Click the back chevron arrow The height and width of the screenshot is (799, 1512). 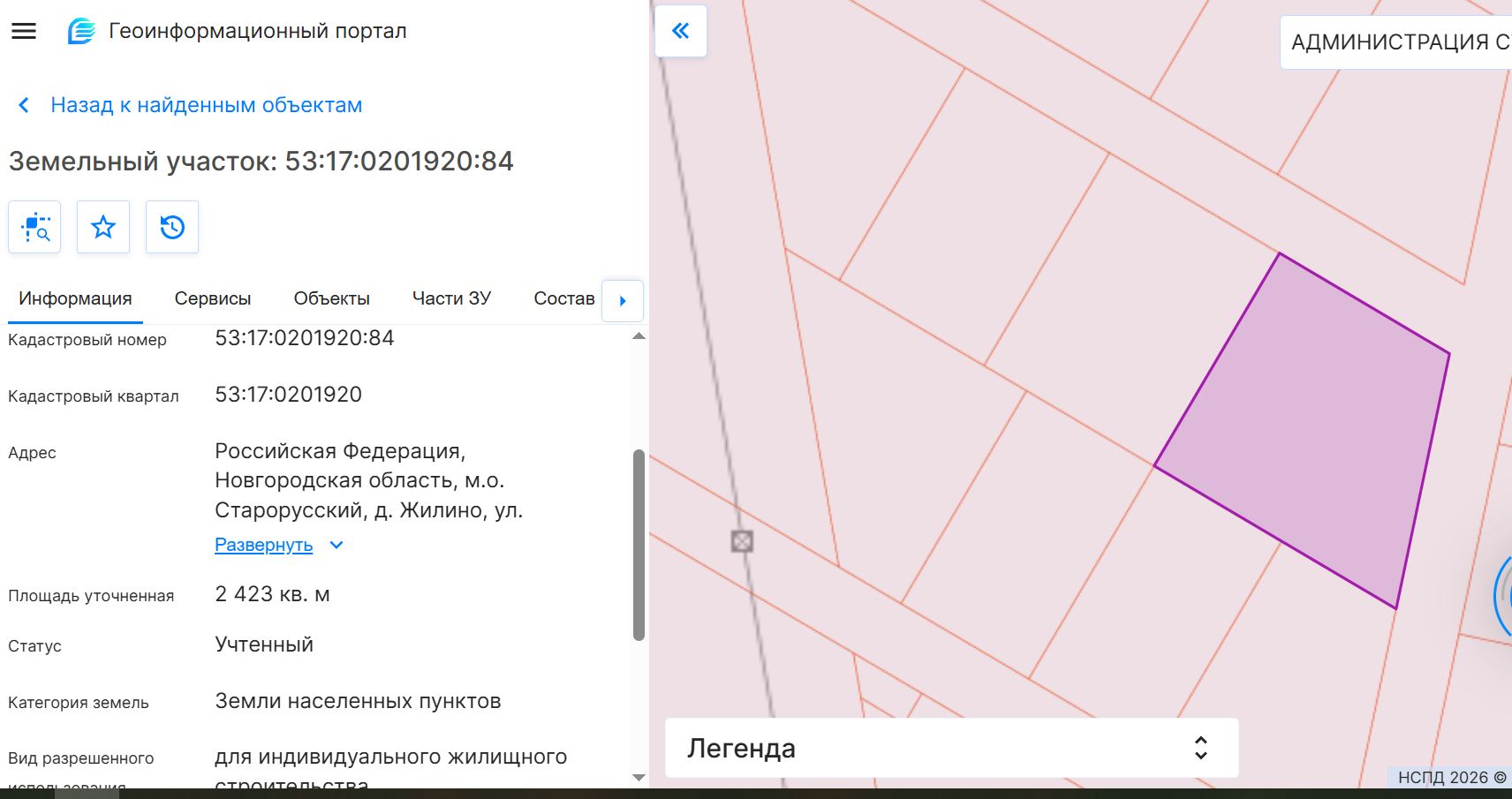(24, 105)
